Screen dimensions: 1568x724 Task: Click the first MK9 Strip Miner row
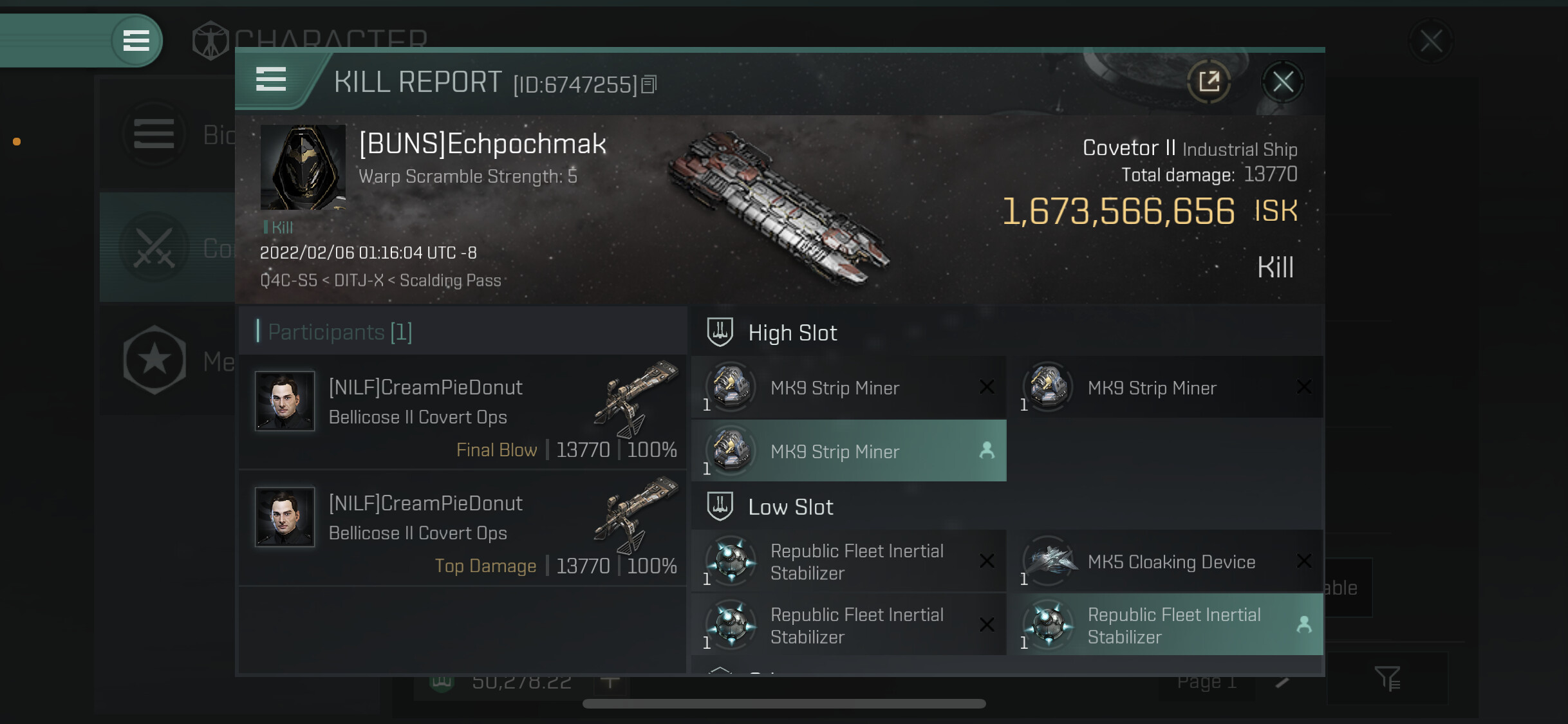click(x=848, y=387)
